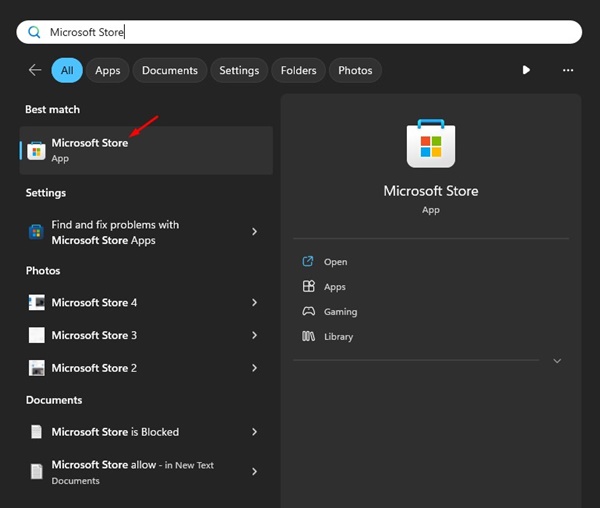600x508 pixels.
Task: Click the Microsoft Store search input field
Action: coord(299,32)
